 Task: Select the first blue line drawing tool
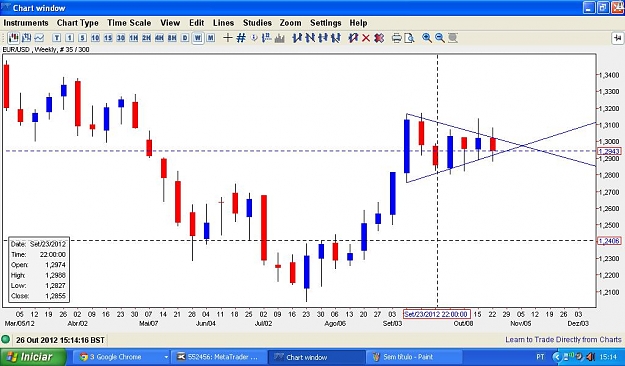tap(297, 38)
